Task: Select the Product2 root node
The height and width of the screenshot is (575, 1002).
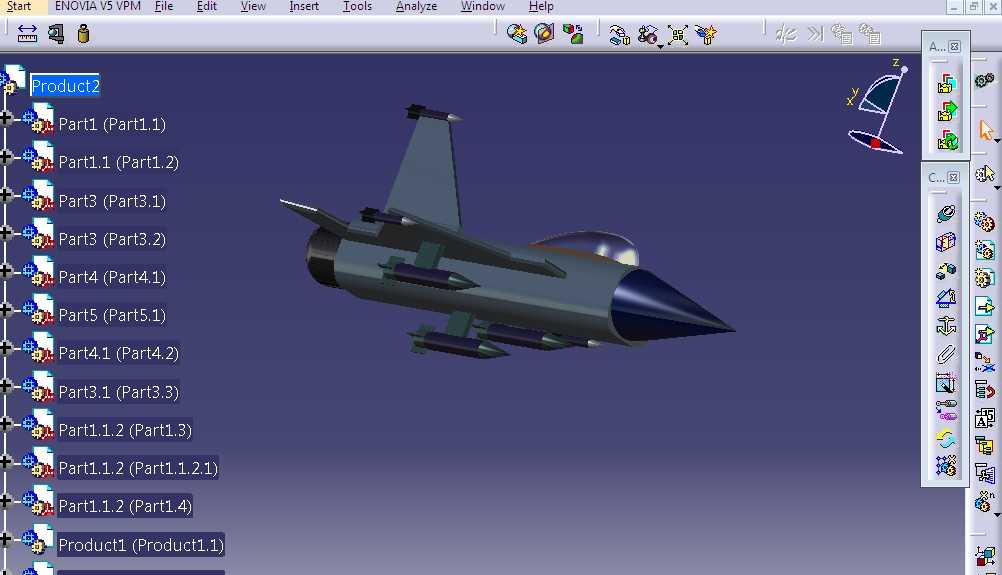Action: pyautogui.click(x=65, y=86)
